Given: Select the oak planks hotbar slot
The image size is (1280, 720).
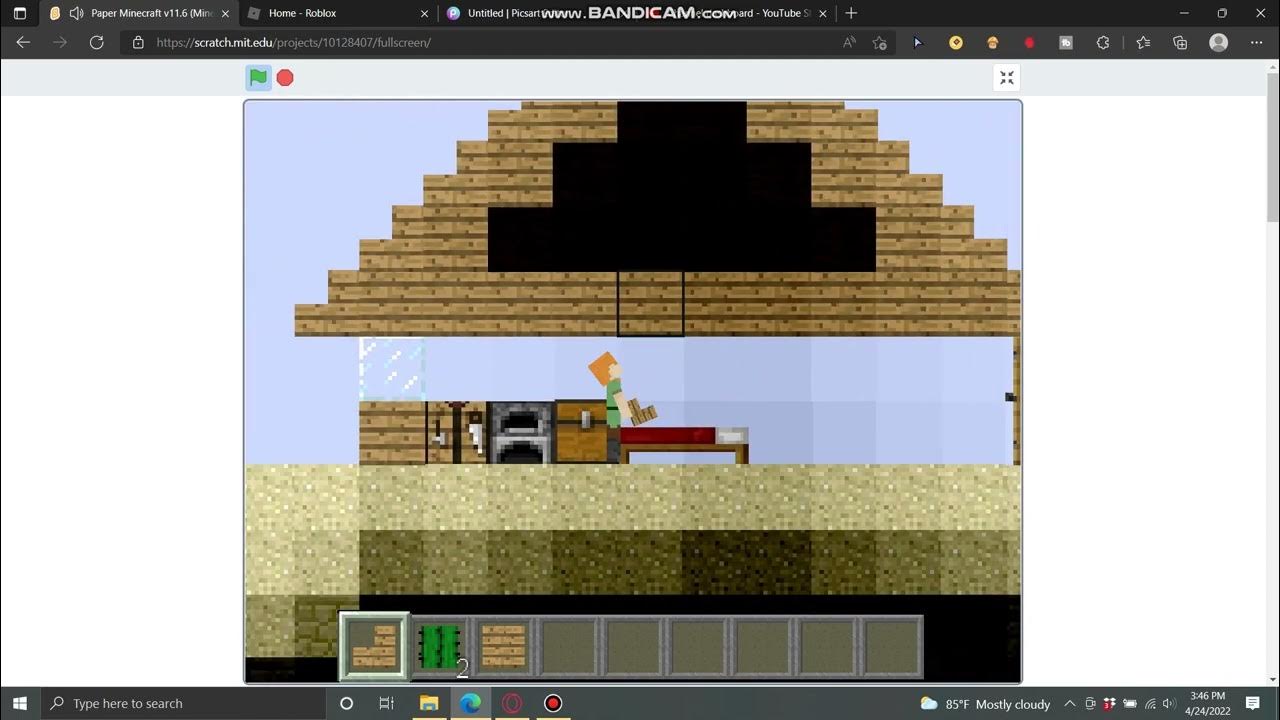Looking at the screenshot, I should (504, 647).
